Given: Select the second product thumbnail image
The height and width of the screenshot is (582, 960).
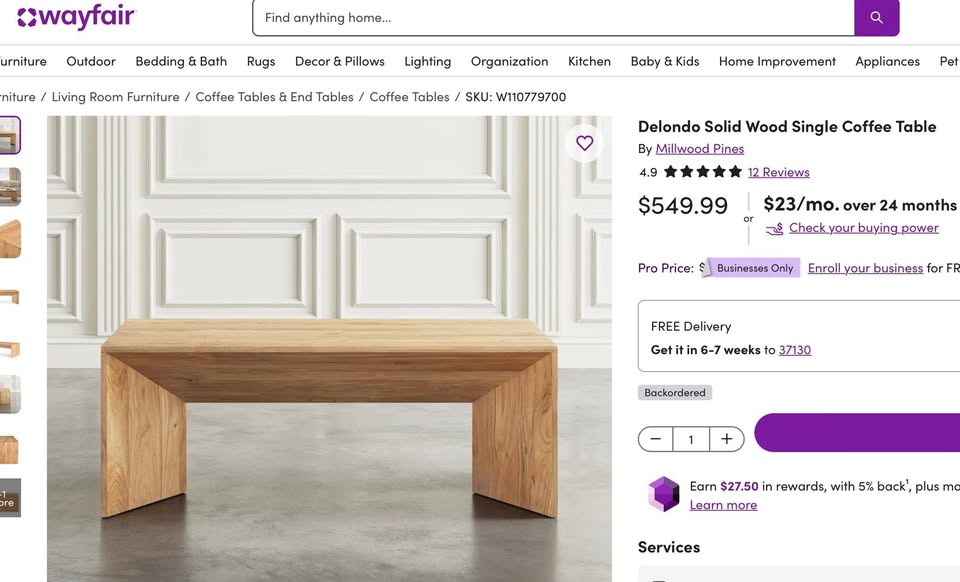Looking at the screenshot, I should pos(10,187).
